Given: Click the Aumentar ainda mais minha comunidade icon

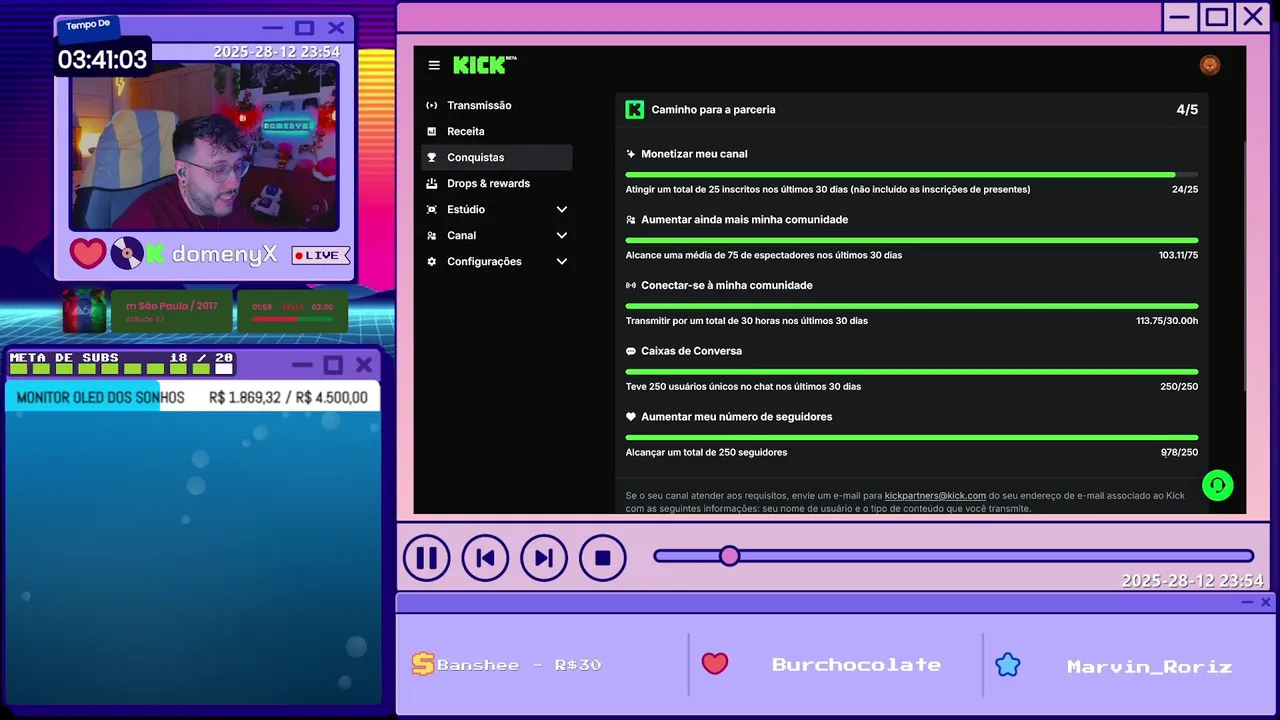Looking at the screenshot, I should point(631,220).
